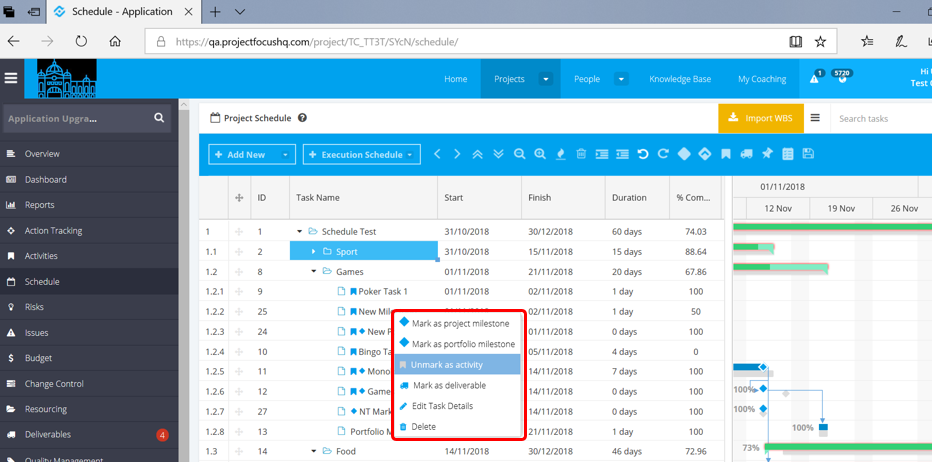Click the trash delete icon in toolbar
Viewport: 932px width, 462px height.
(x=581, y=154)
